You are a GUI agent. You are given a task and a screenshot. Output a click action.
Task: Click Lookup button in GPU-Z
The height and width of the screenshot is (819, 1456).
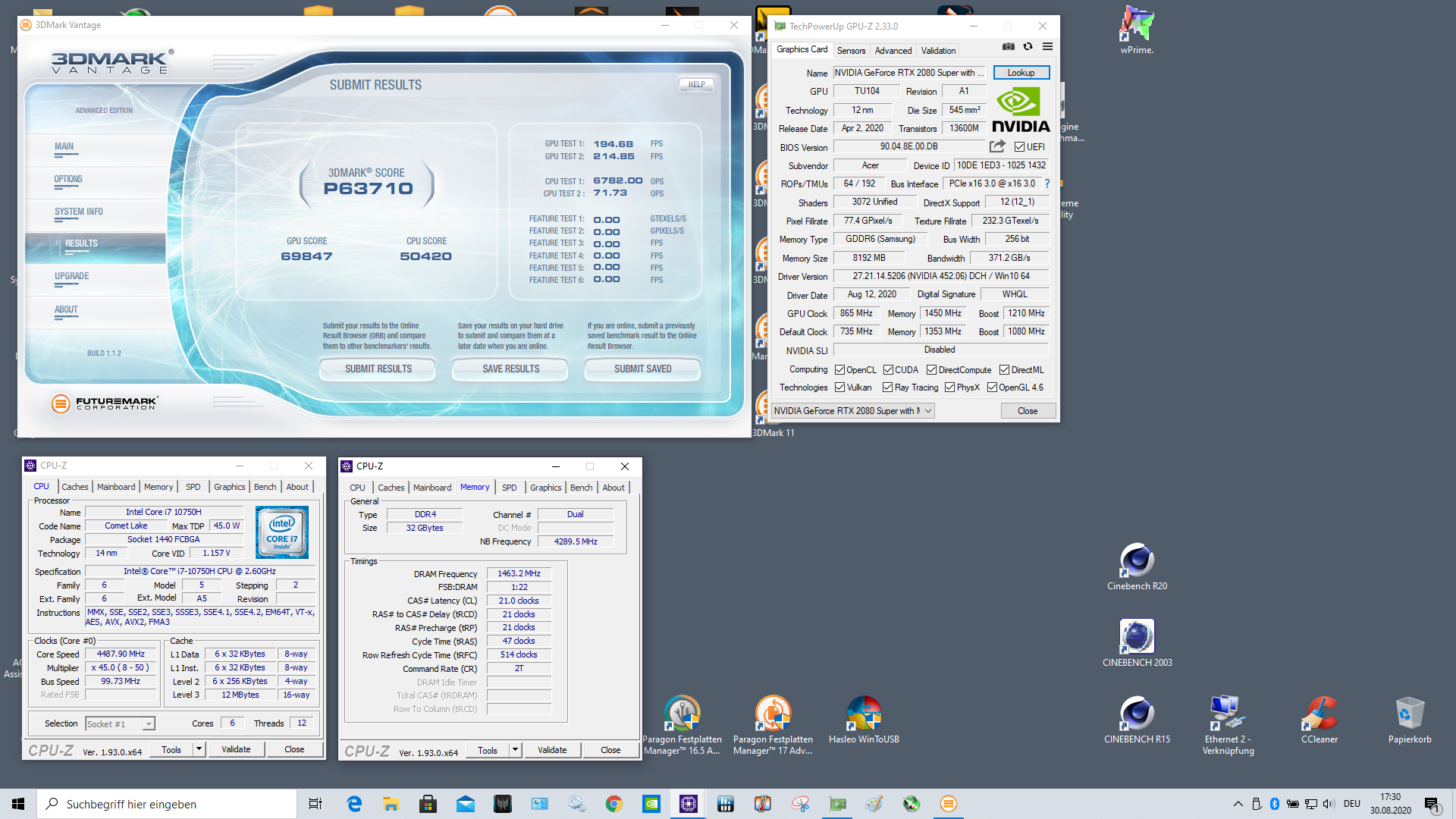tap(1021, 73)
